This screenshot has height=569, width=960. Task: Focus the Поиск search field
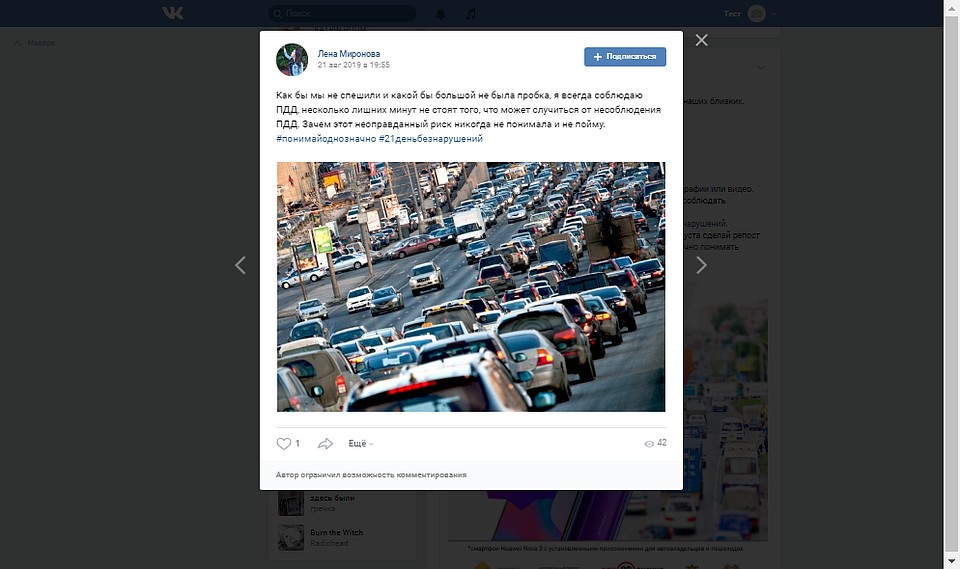(x=342, y=13)
